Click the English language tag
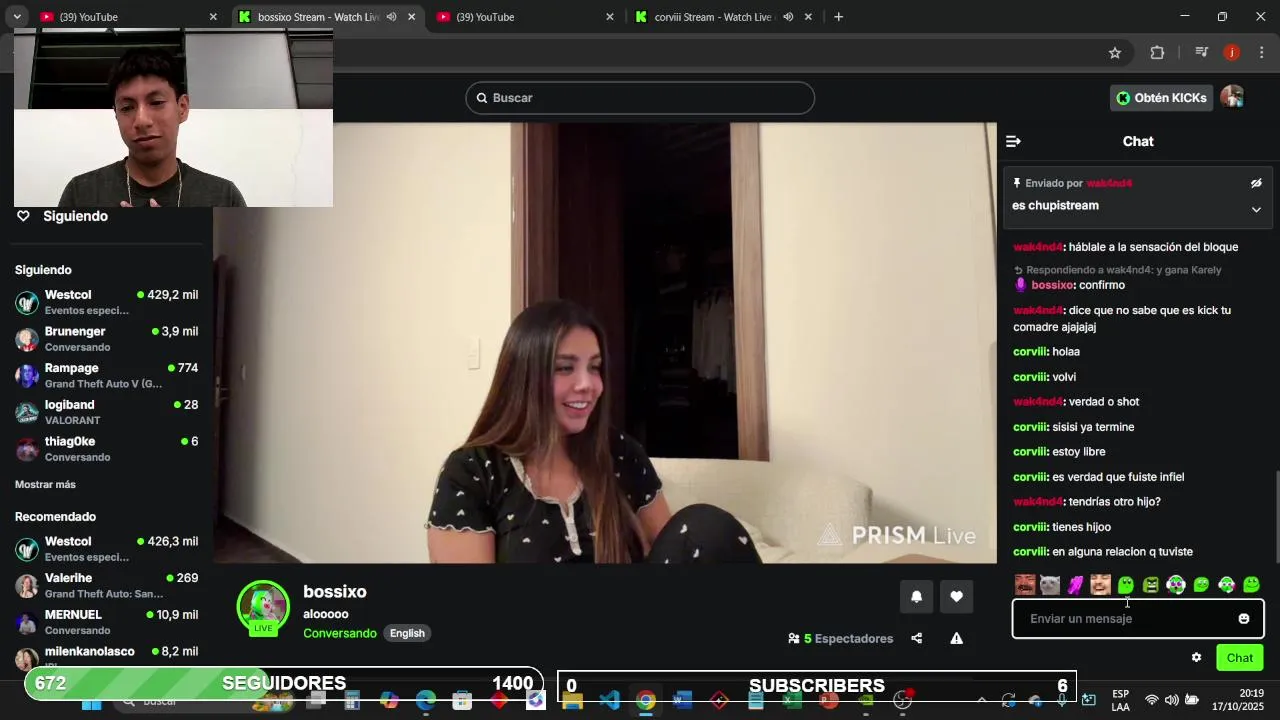Image resolution: width=1280 pixels, height=720 pixels. pyautogui.click(x=407, y=634)
